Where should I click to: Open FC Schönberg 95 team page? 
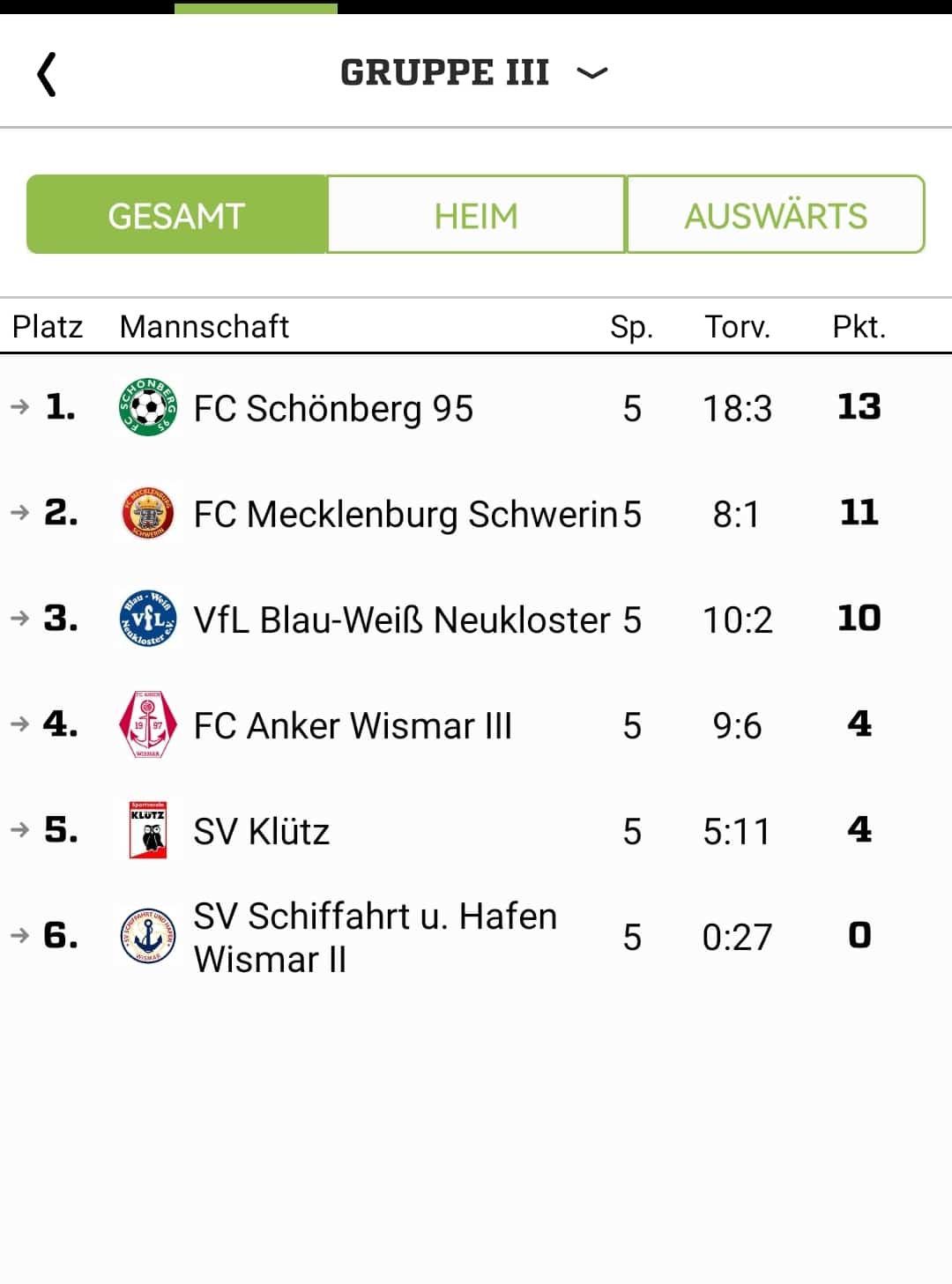coord(333,409)
